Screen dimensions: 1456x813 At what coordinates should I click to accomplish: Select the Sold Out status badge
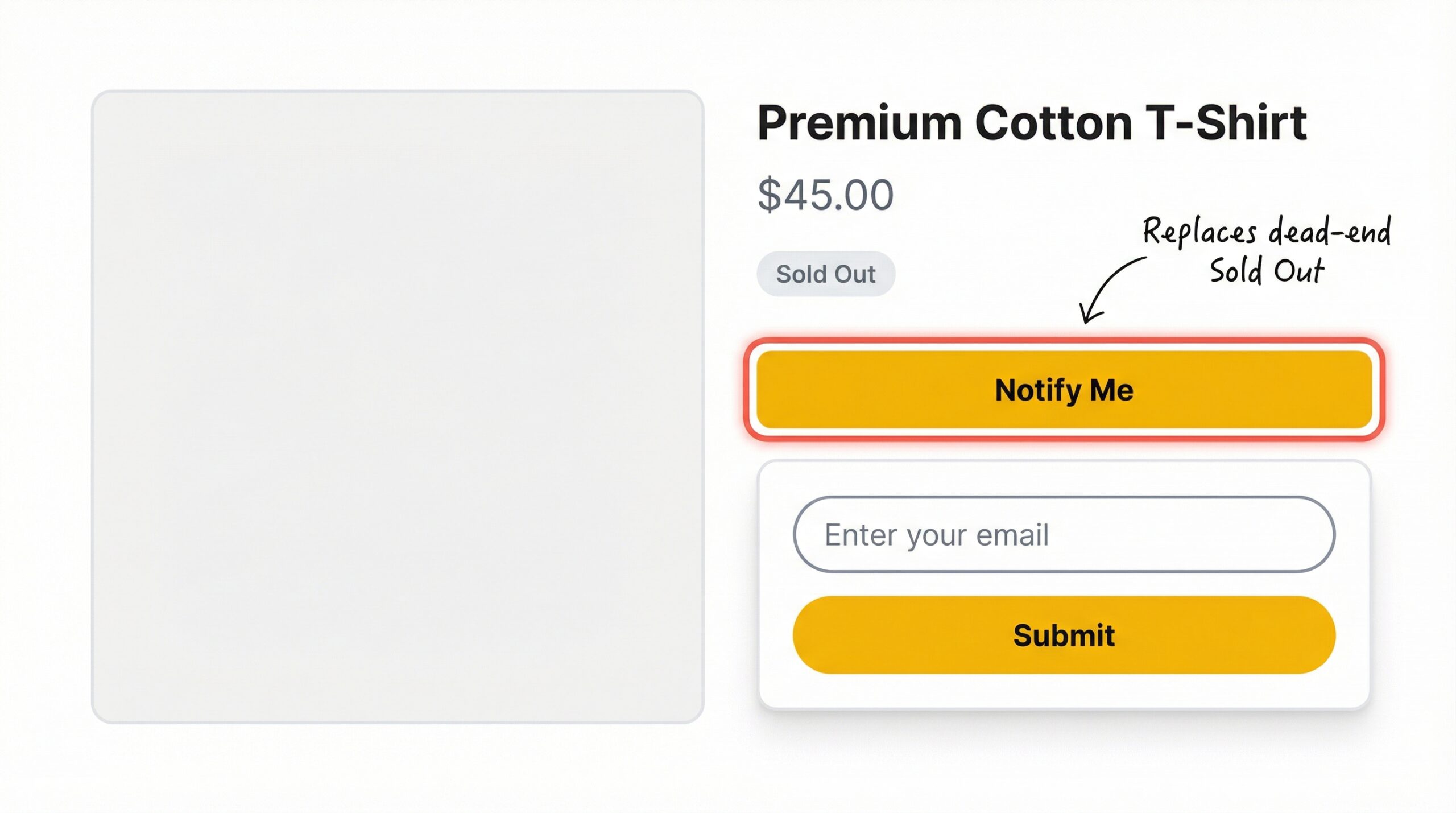(x=825, y=274)
